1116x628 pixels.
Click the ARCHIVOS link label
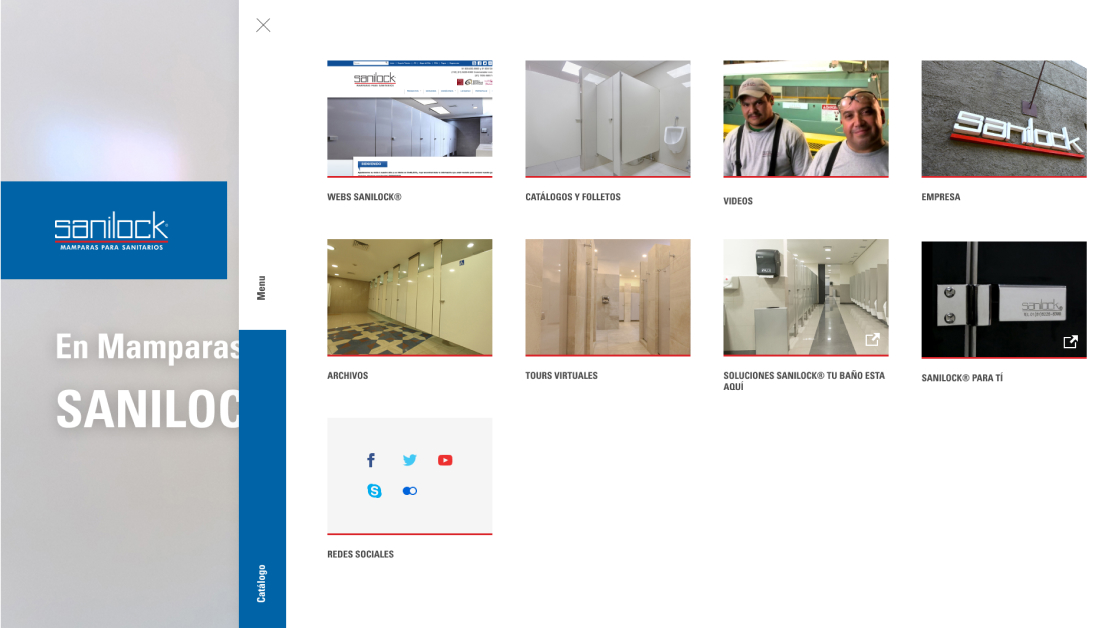[x=348, y=376]
